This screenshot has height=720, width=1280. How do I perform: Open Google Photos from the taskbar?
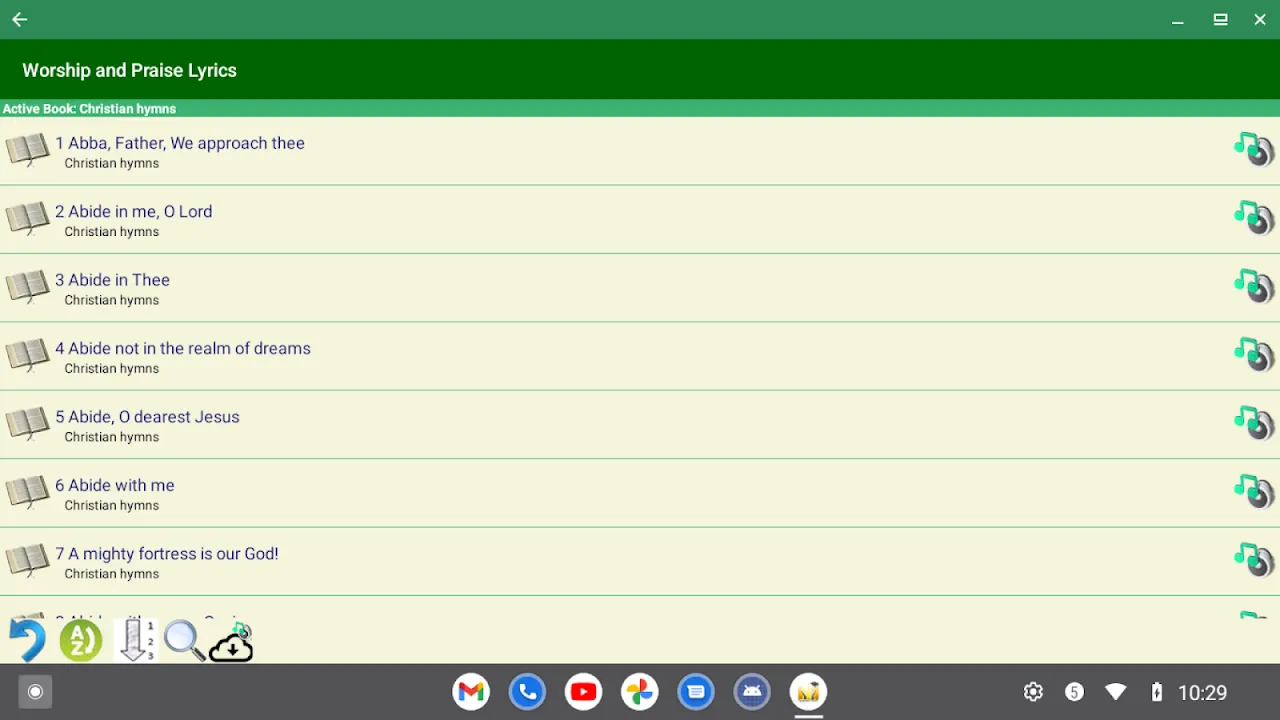coord(640,692)
